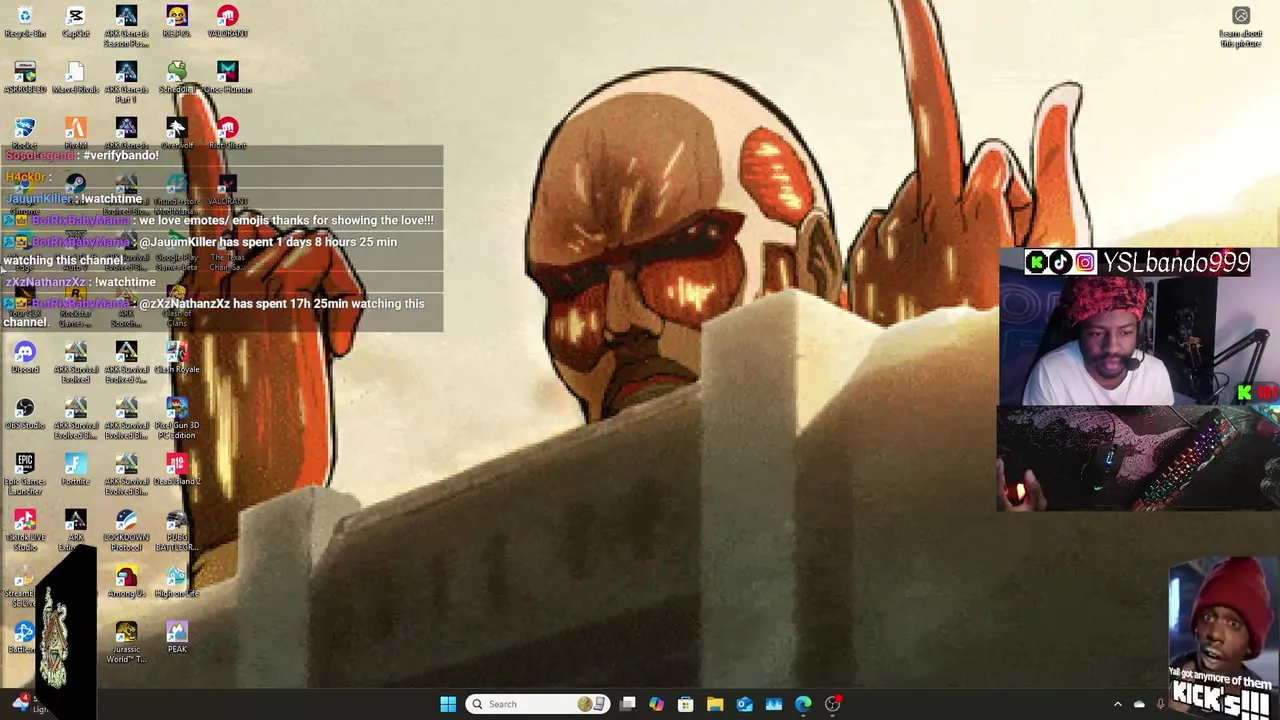This screenshot has height=720, width=1280.
Task: Select the High on Life shortcut
Action: pos(177,582)
